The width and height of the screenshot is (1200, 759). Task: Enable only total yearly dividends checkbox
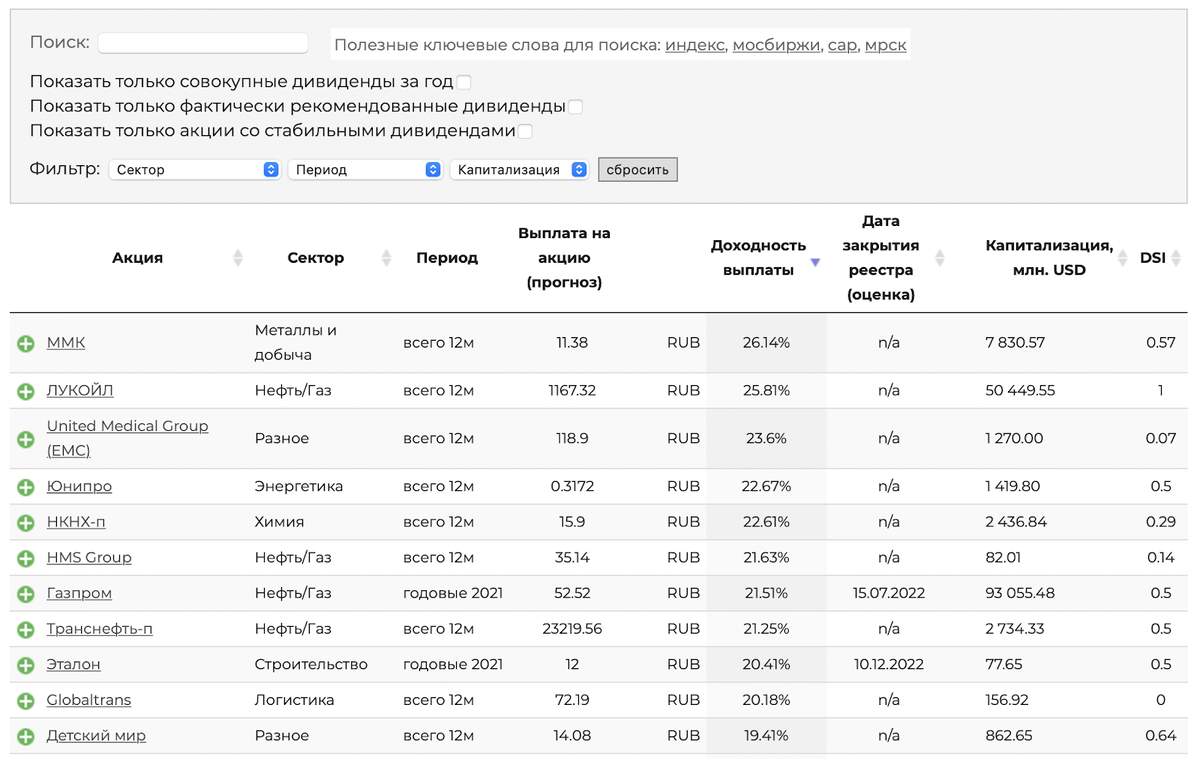[x=464, y=82]
